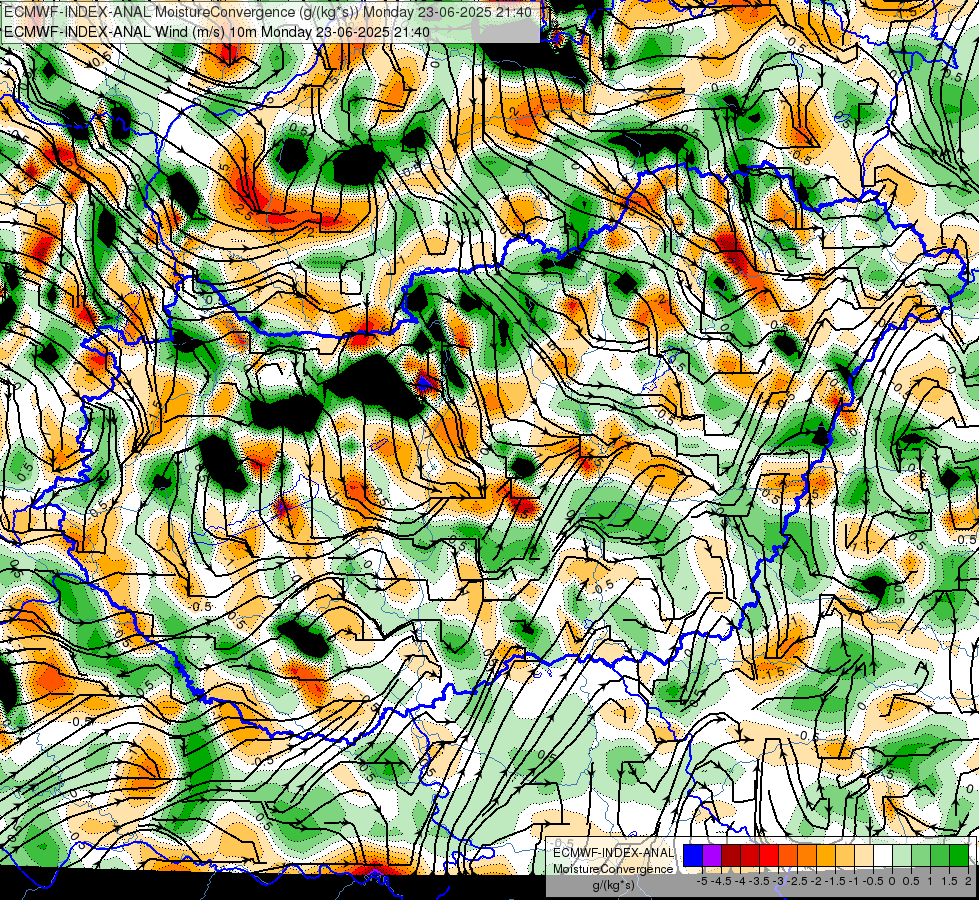Click the orange-red swatch between -3 and -2.5
Viewport: 979px width, 900px height.
click(x=788, y=855)
